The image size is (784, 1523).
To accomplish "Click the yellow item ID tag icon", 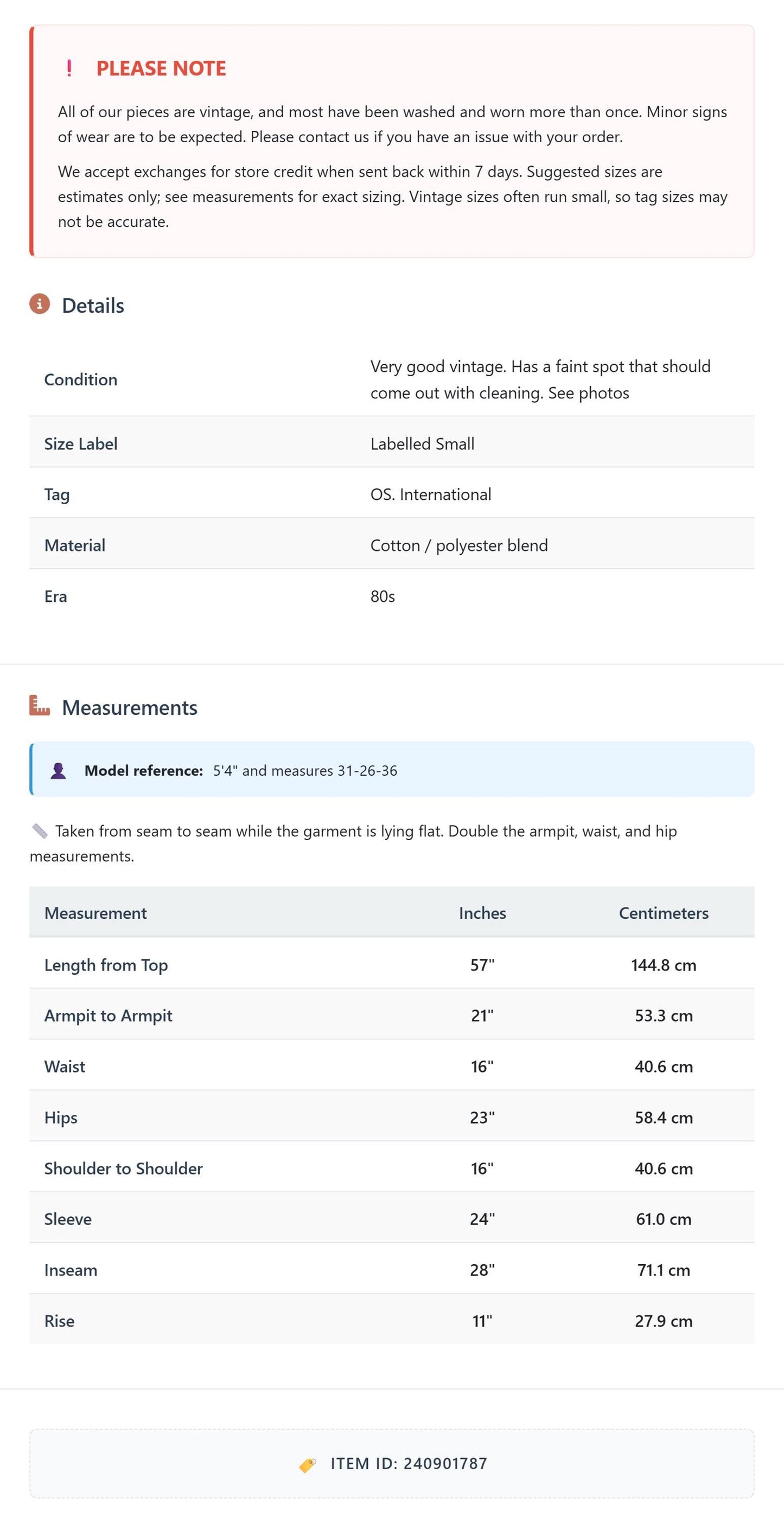I will [308, 1464].
